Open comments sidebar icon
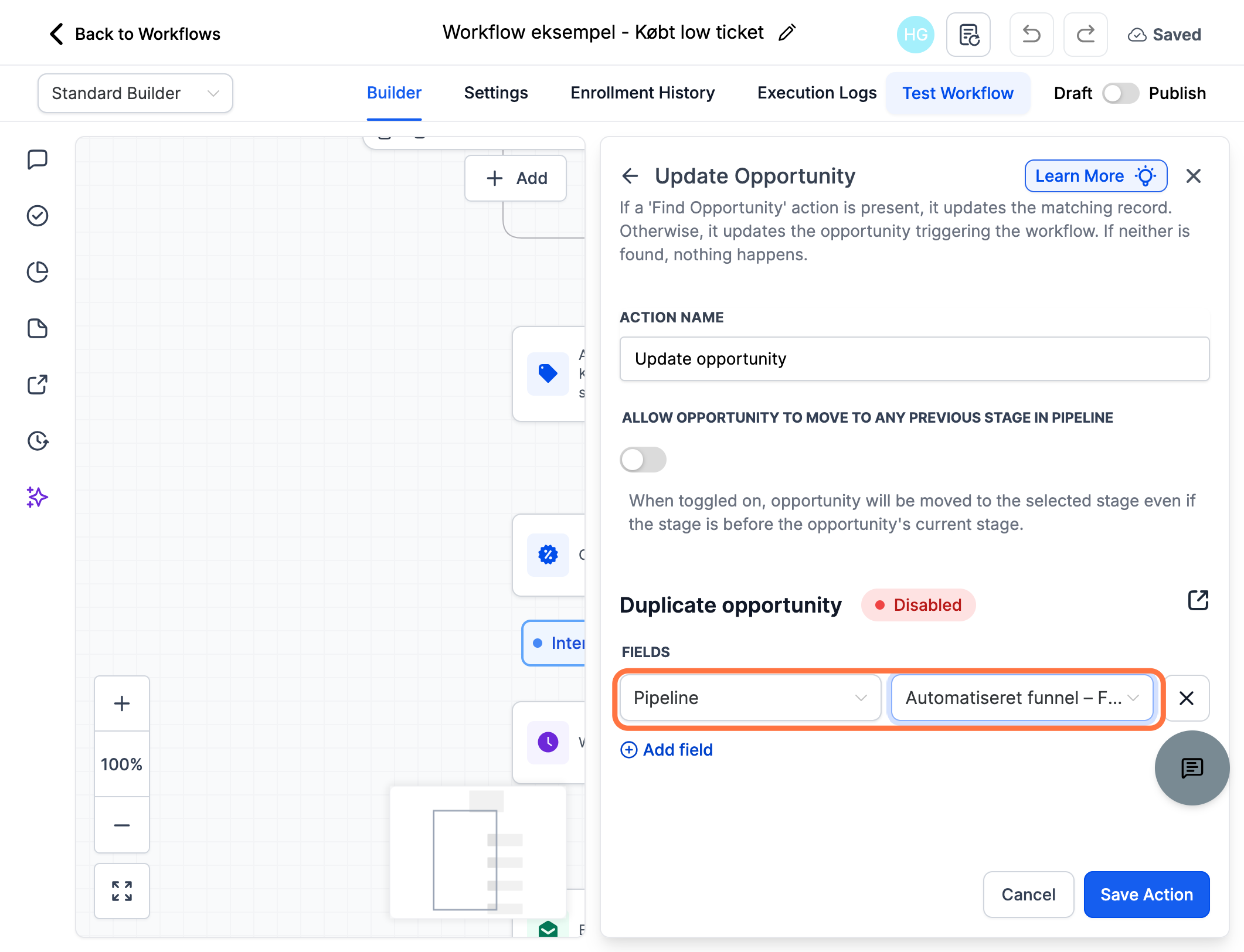The image size is (1244, 952). 38,159
